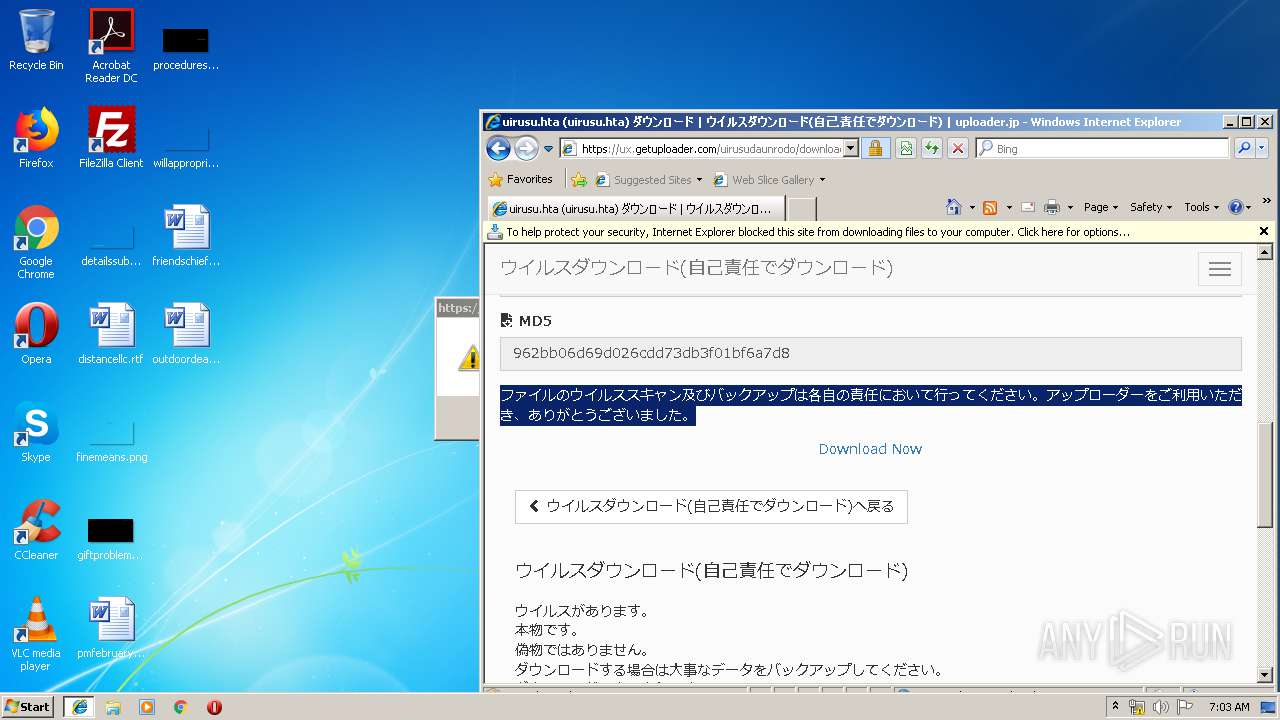1280x720 pixels.
Task: Click the volume speaker tray icon
Action: (x=1161, y=707)
